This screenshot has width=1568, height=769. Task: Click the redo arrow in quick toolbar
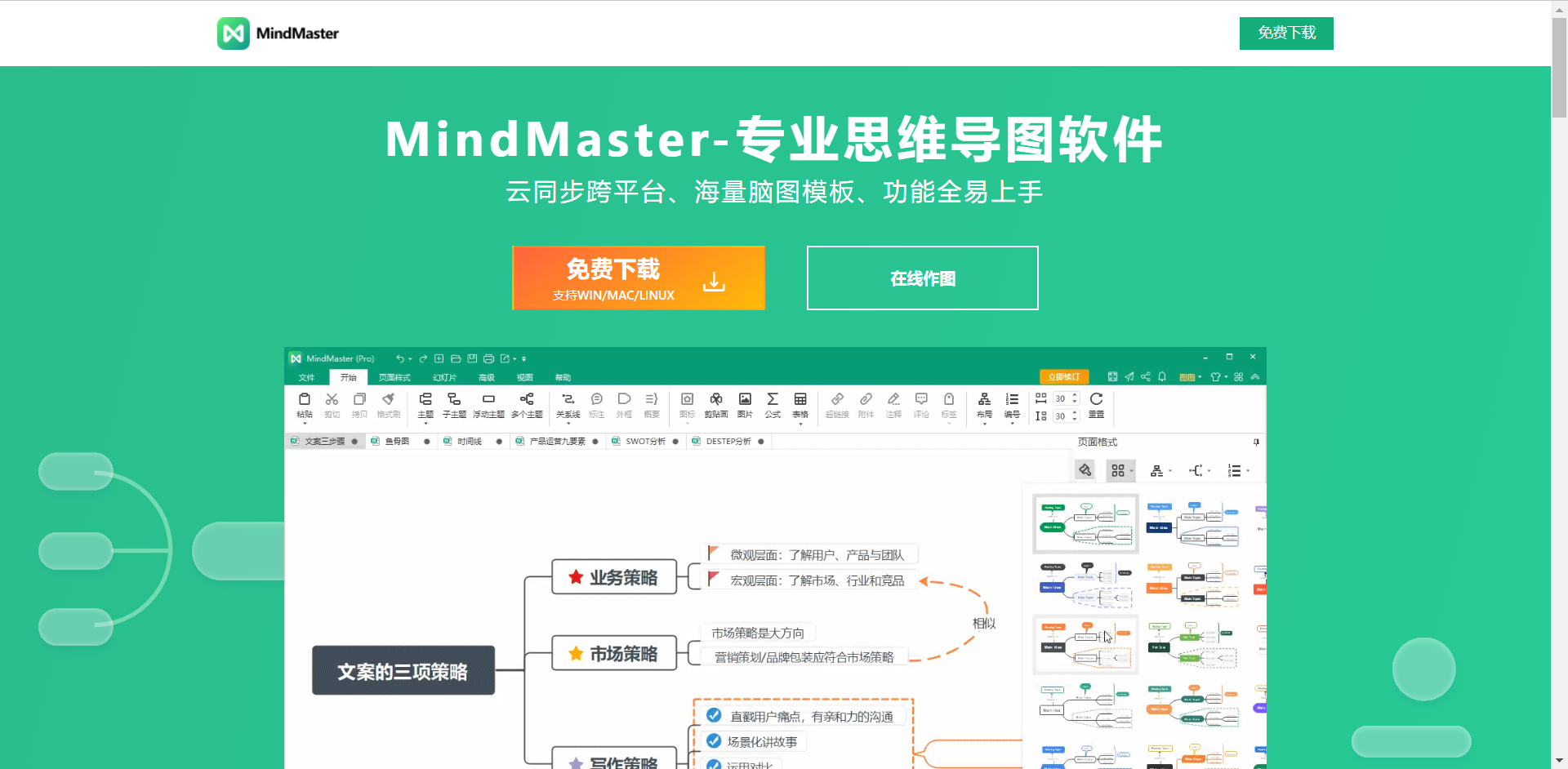[423, 358]
